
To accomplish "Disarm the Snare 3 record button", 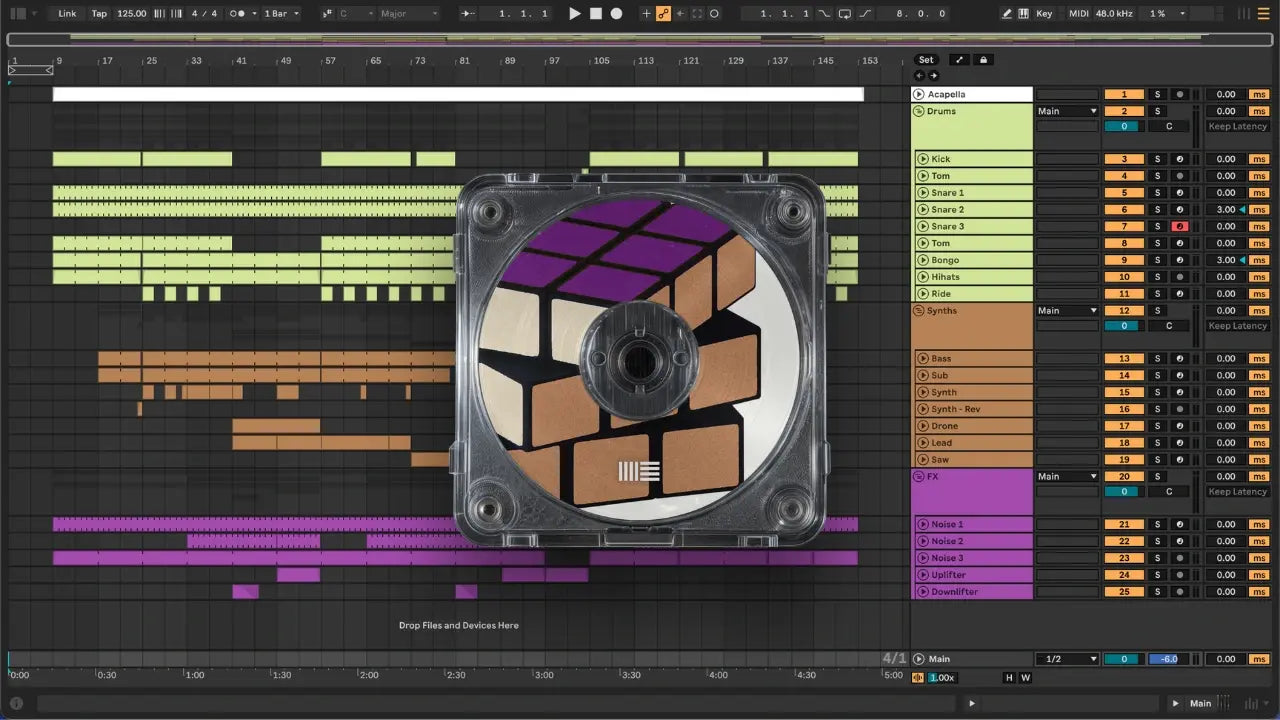I will click(1179, 227).
